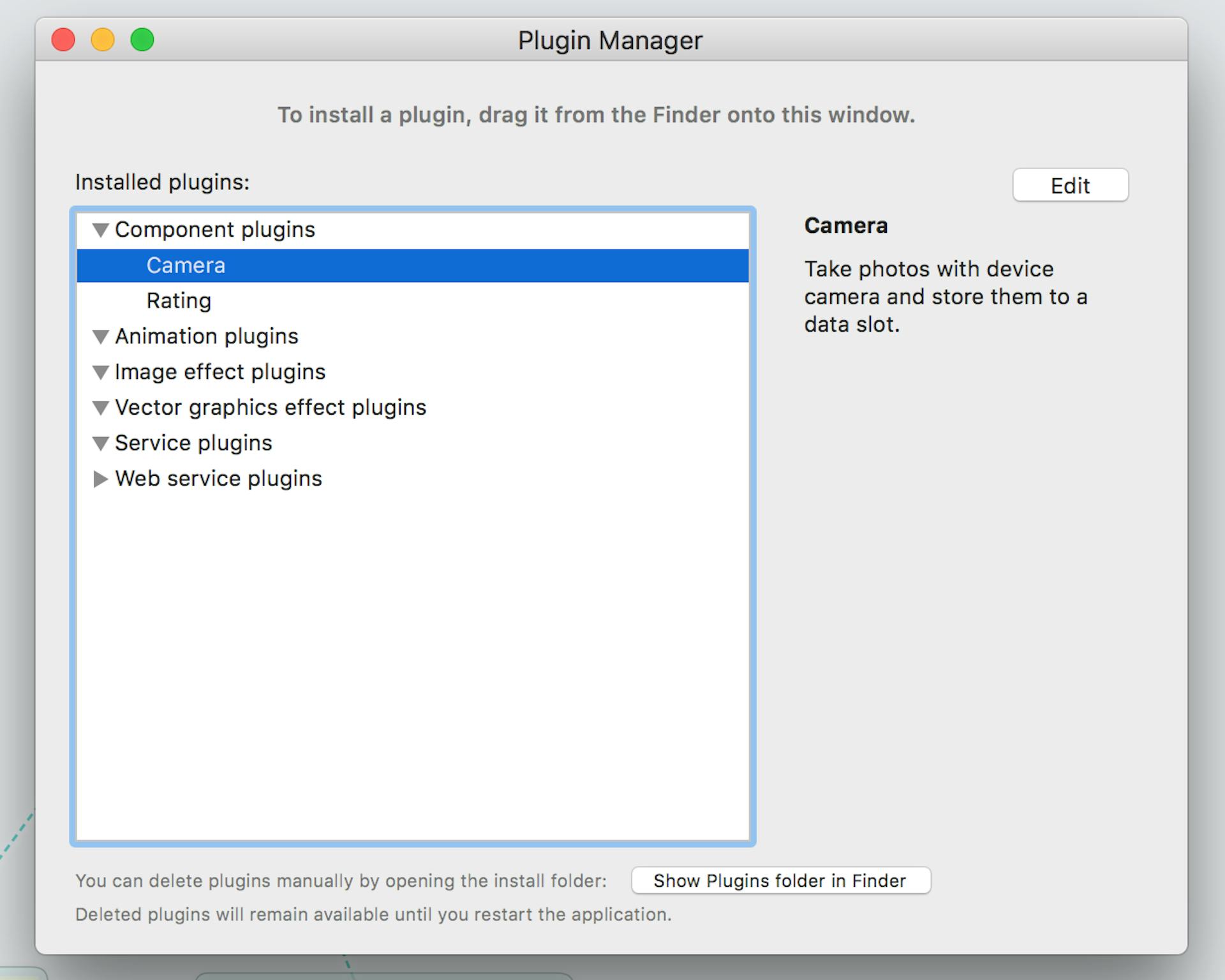Viewport: 1225px width, 980px height.
Task: Select the Camera plugin
Action: coord(185,265)
